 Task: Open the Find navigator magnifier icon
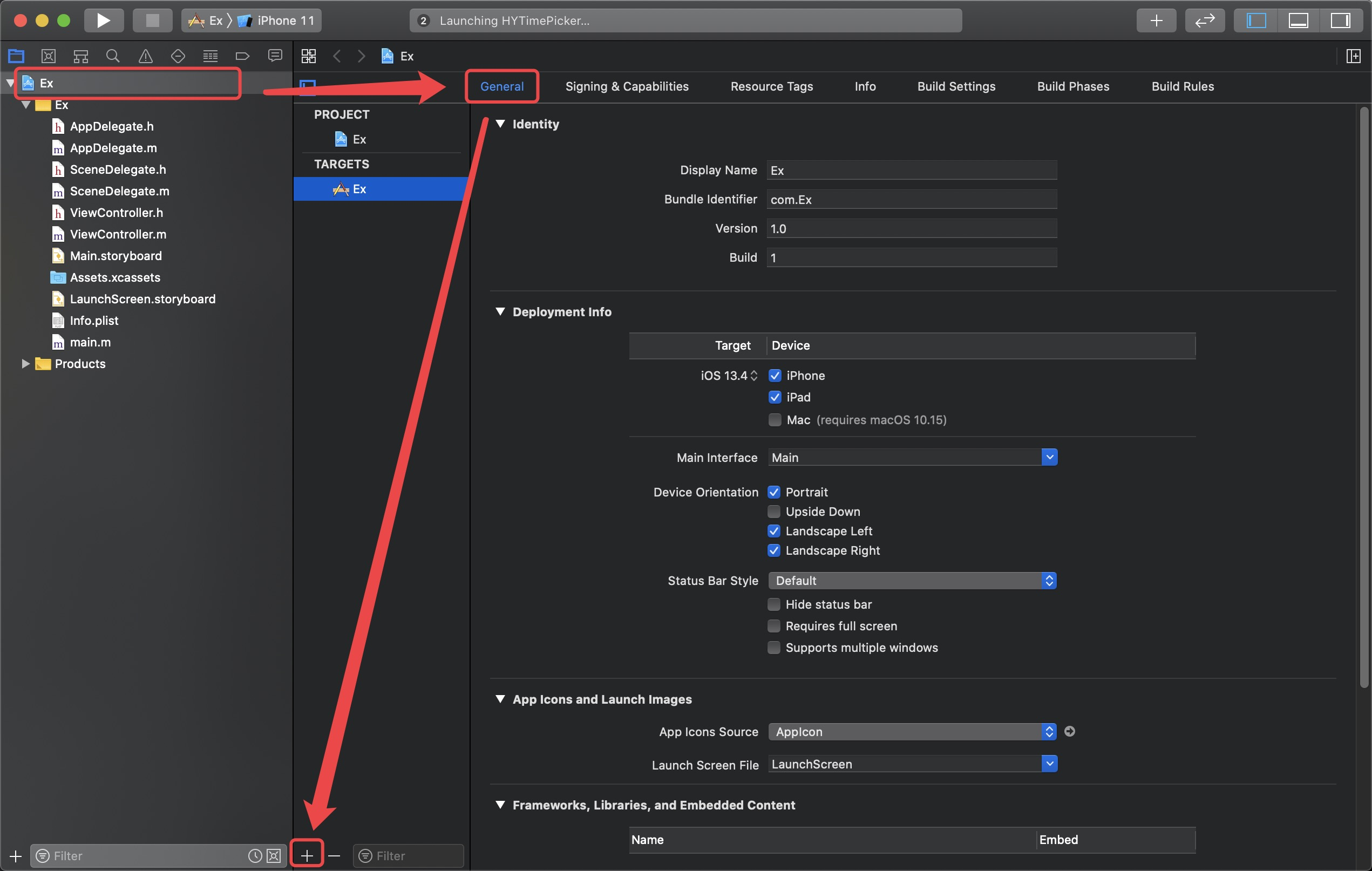pyautogui.click(x=113, y=56)
